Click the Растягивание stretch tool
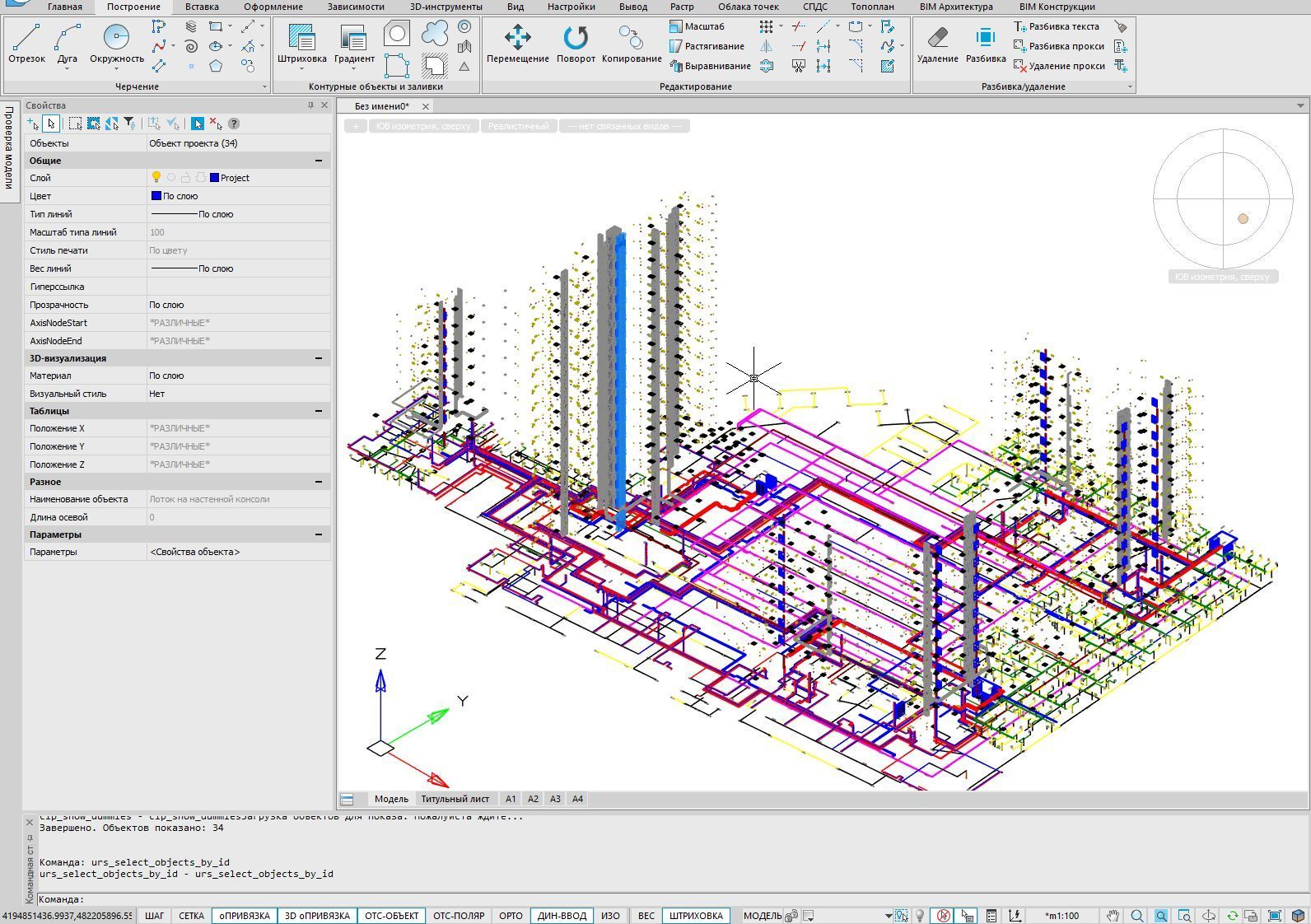1311x924 pixels. pos(707,46)
